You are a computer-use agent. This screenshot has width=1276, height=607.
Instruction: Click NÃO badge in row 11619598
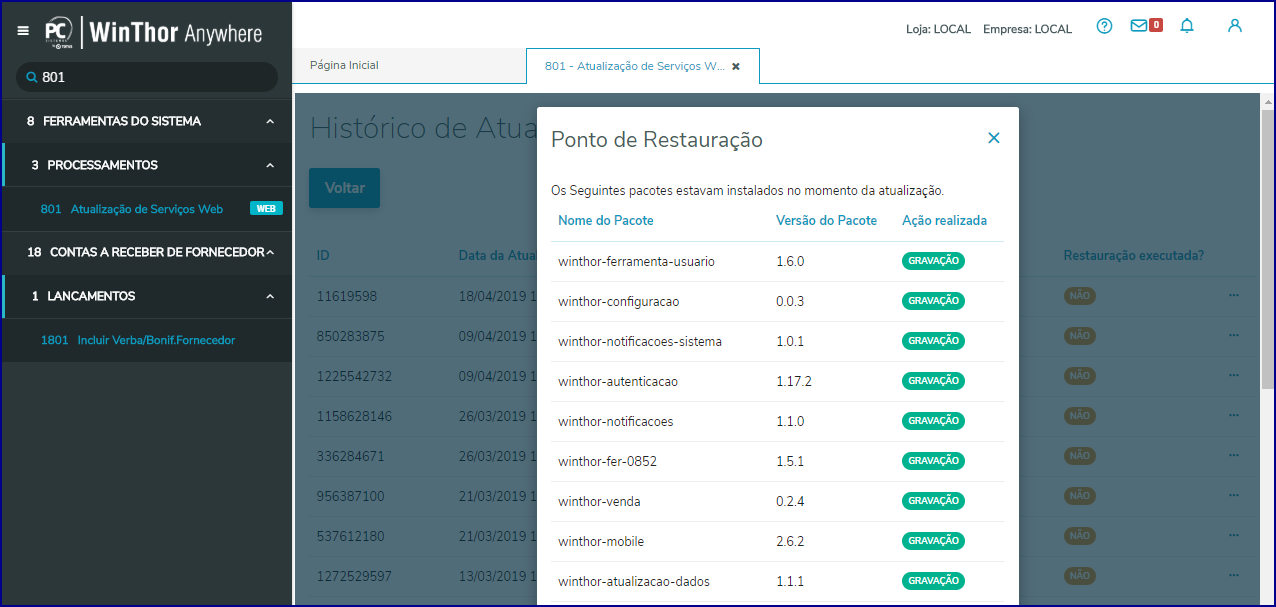[x=1080, y=296]
